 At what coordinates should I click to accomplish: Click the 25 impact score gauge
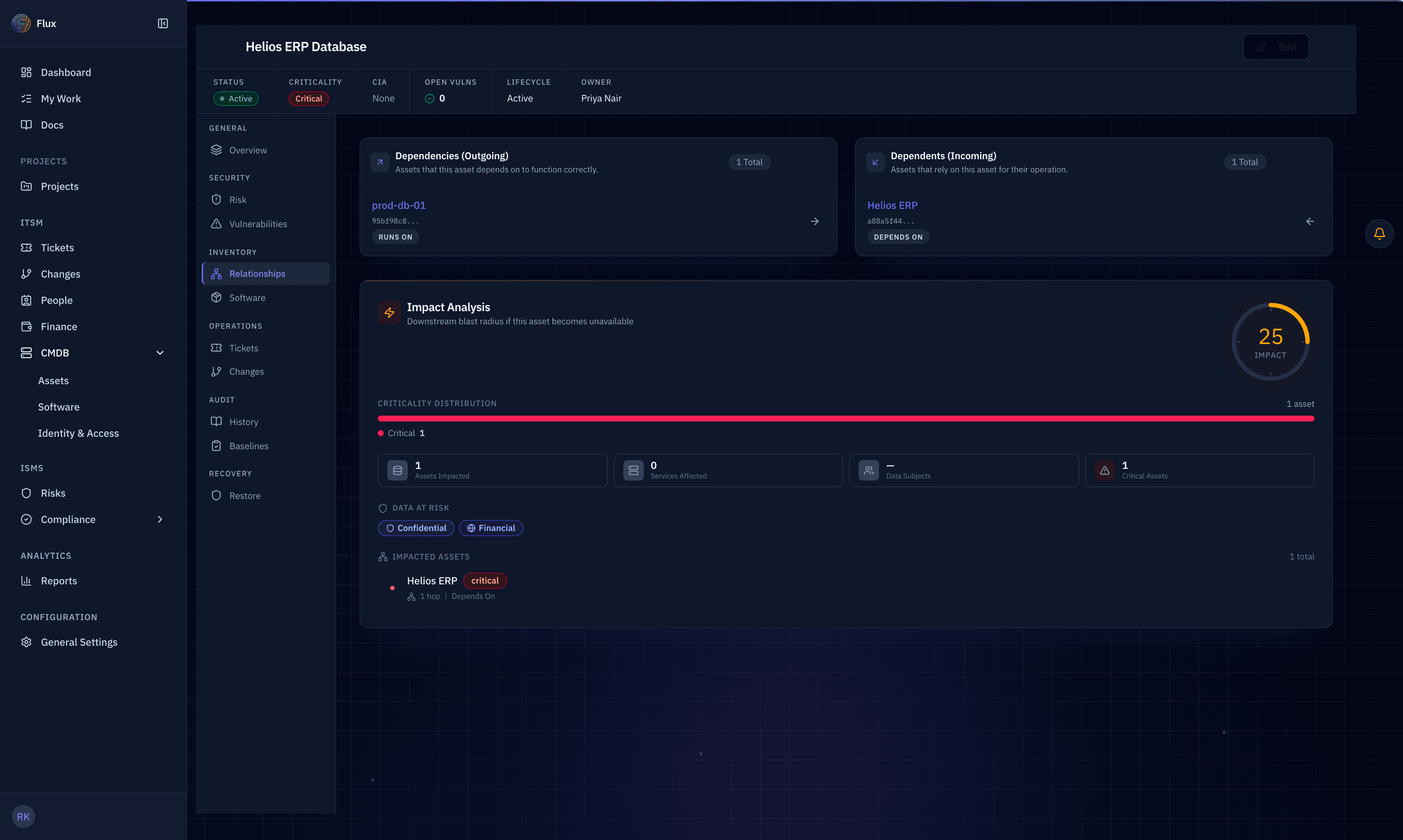[x=1270, y=342]
